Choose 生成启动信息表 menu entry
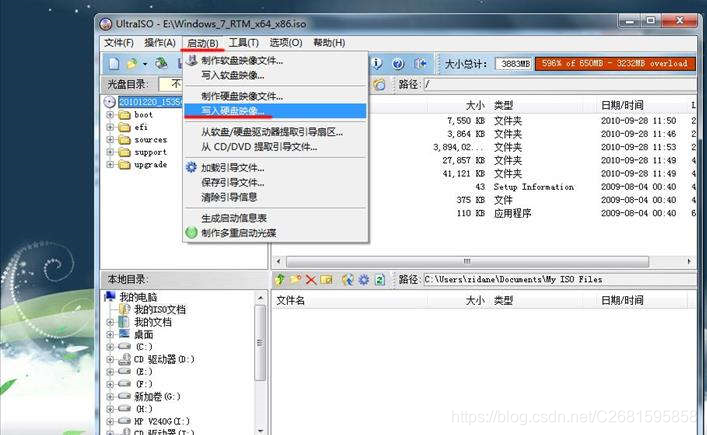This screenshot has width=707, height=435. (x=275, y=218)
